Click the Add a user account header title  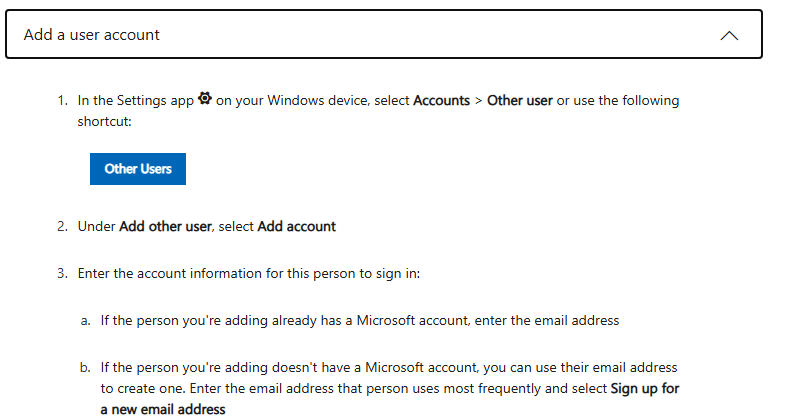click(x=92, y=35)
